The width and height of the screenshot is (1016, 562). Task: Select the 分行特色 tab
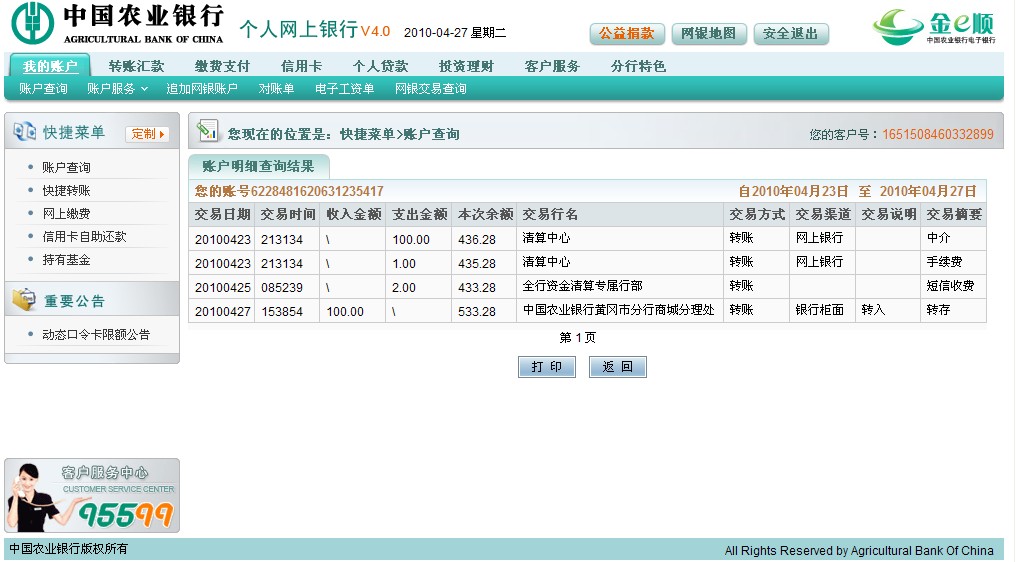(x=638, y=66)
